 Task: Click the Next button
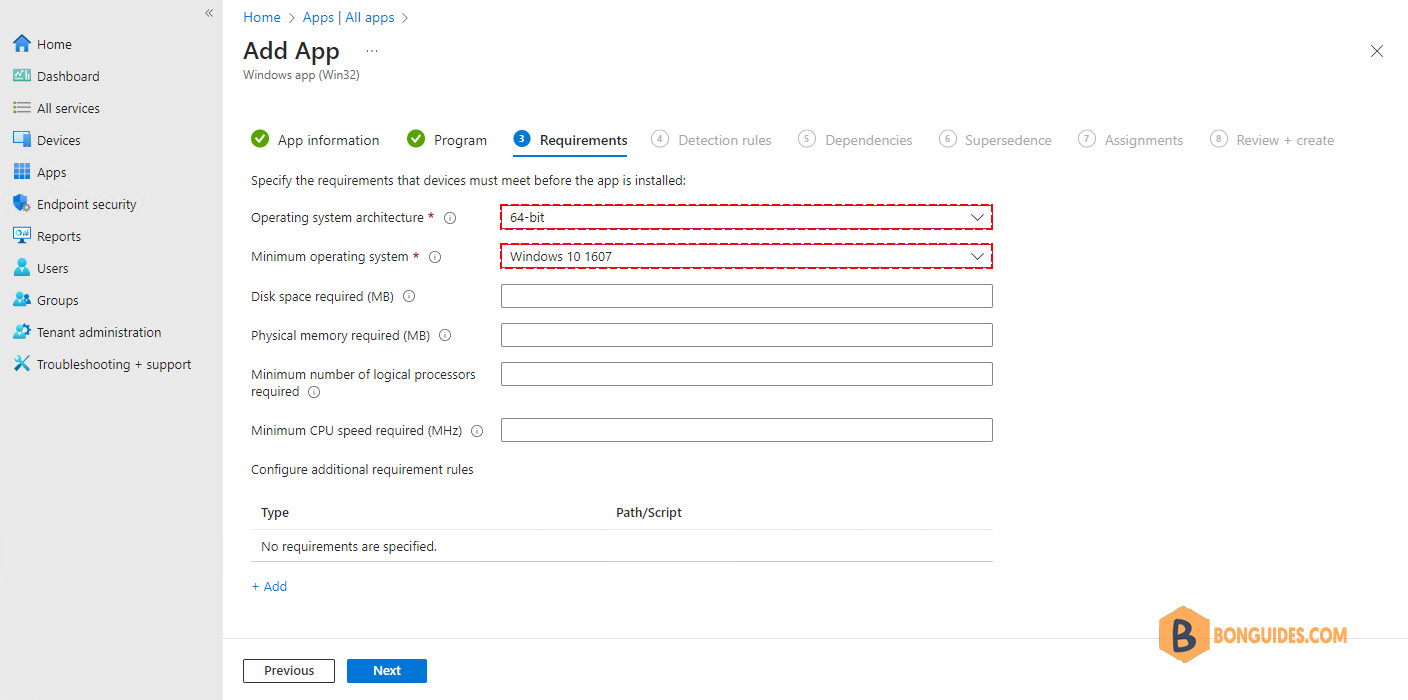pyautogui.click(x=387, y=671)
